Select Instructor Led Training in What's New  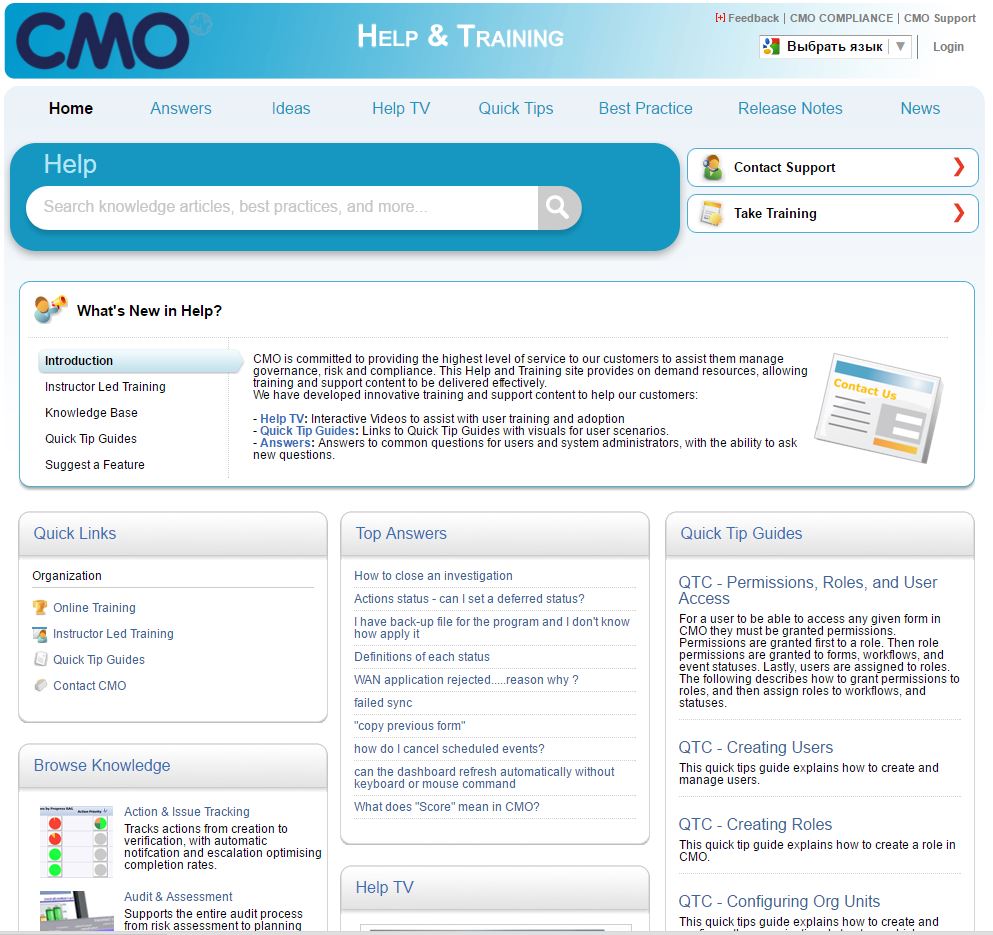[x=105, y=386]
